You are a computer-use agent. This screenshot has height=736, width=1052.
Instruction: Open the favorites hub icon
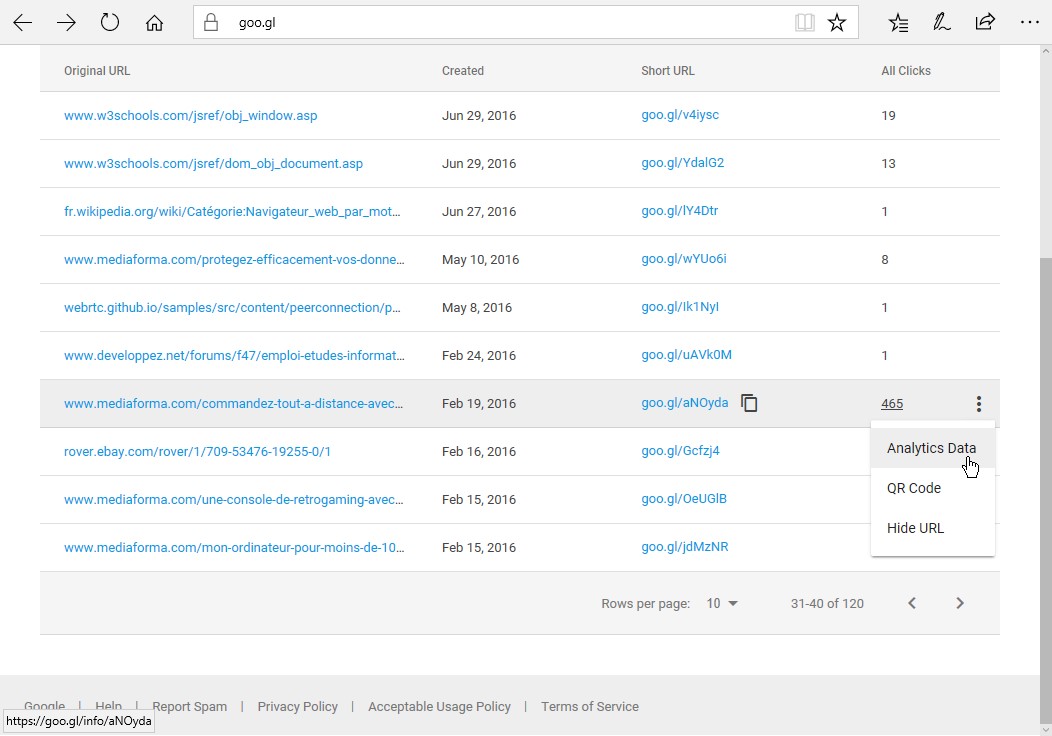(x=899, y=22)
